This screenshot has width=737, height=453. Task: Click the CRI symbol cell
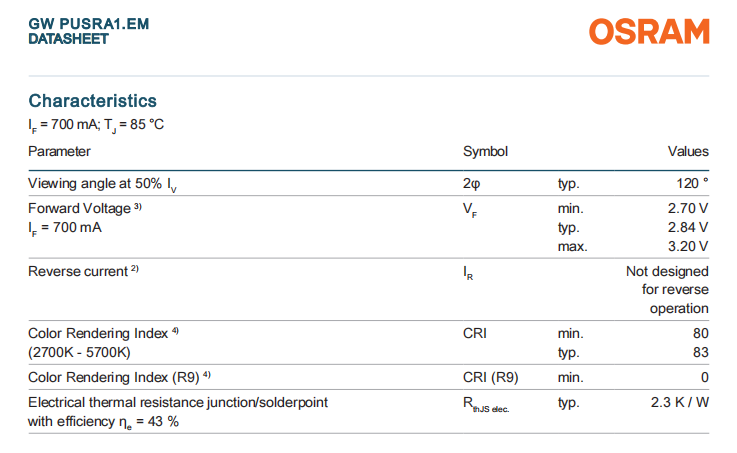tap(475, 333)
